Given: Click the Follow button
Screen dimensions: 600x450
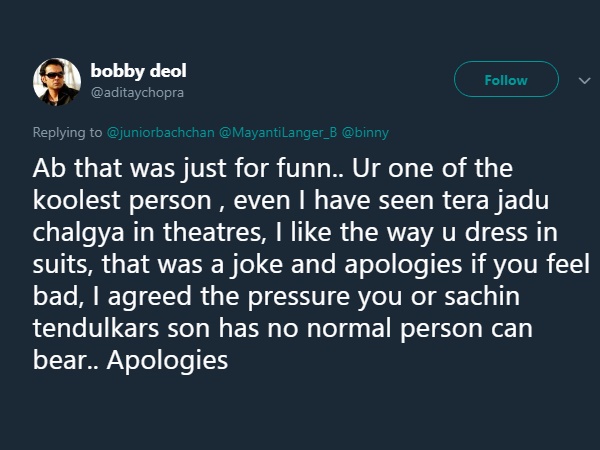Looking at the screenshot, I should (x=506, y=79).
